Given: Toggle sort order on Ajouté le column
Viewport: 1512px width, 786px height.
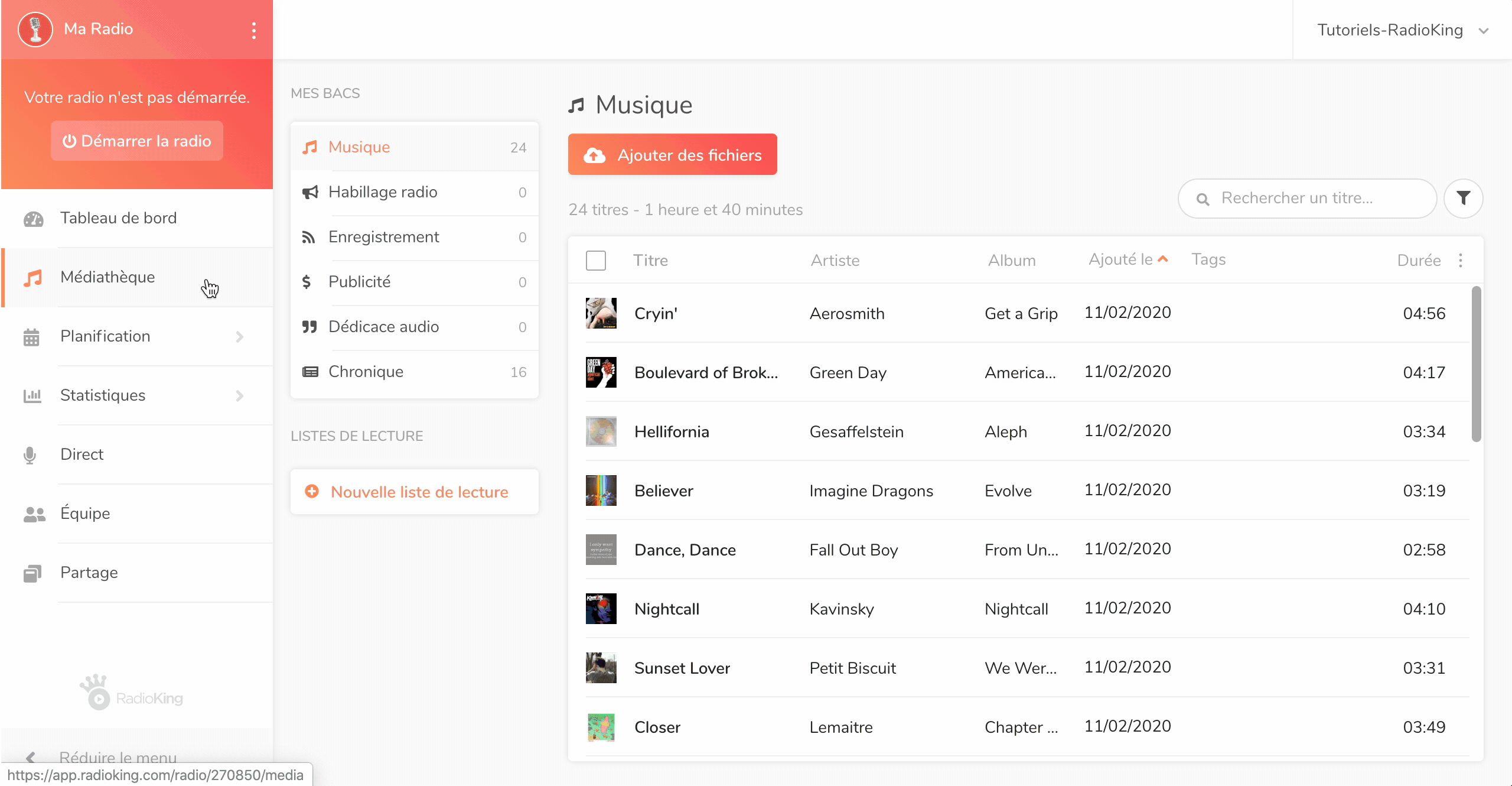Looking at the screenshot, I should click(1128, 259).
